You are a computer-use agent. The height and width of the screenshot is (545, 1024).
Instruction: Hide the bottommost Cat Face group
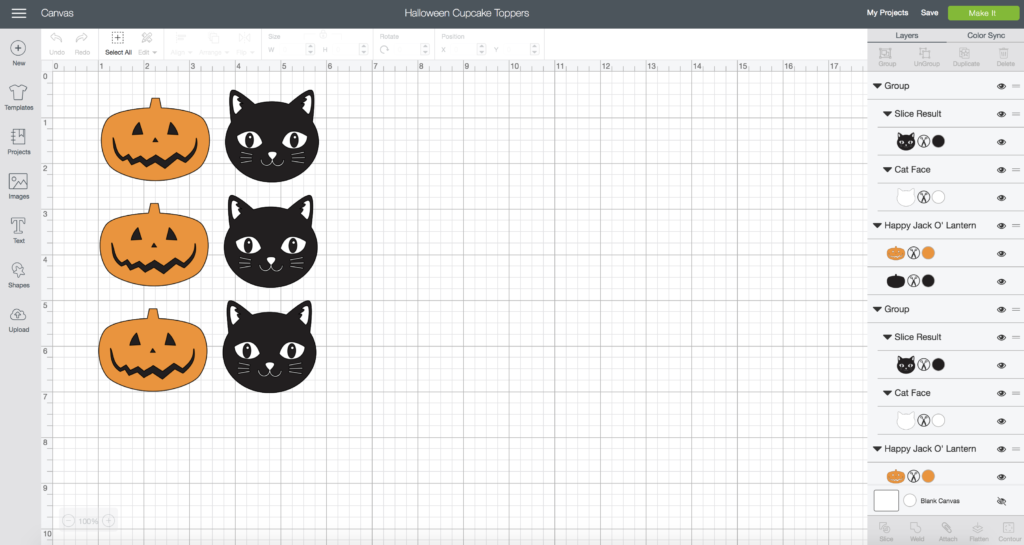coord(1001,394)
